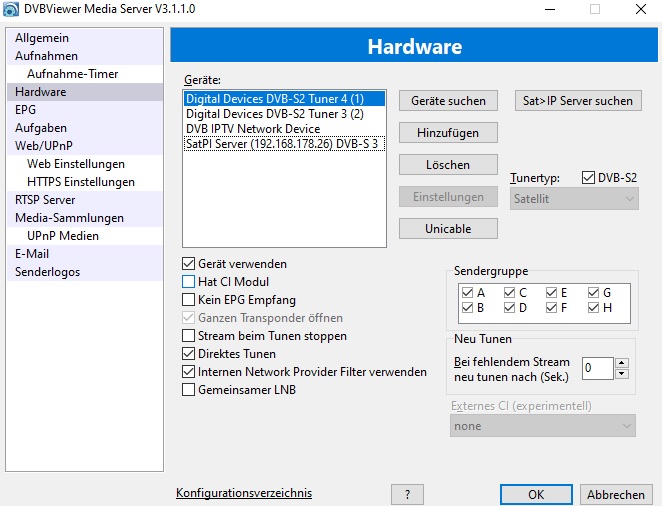Select DVB IPTV Network Device entry

tap(285, 129)
